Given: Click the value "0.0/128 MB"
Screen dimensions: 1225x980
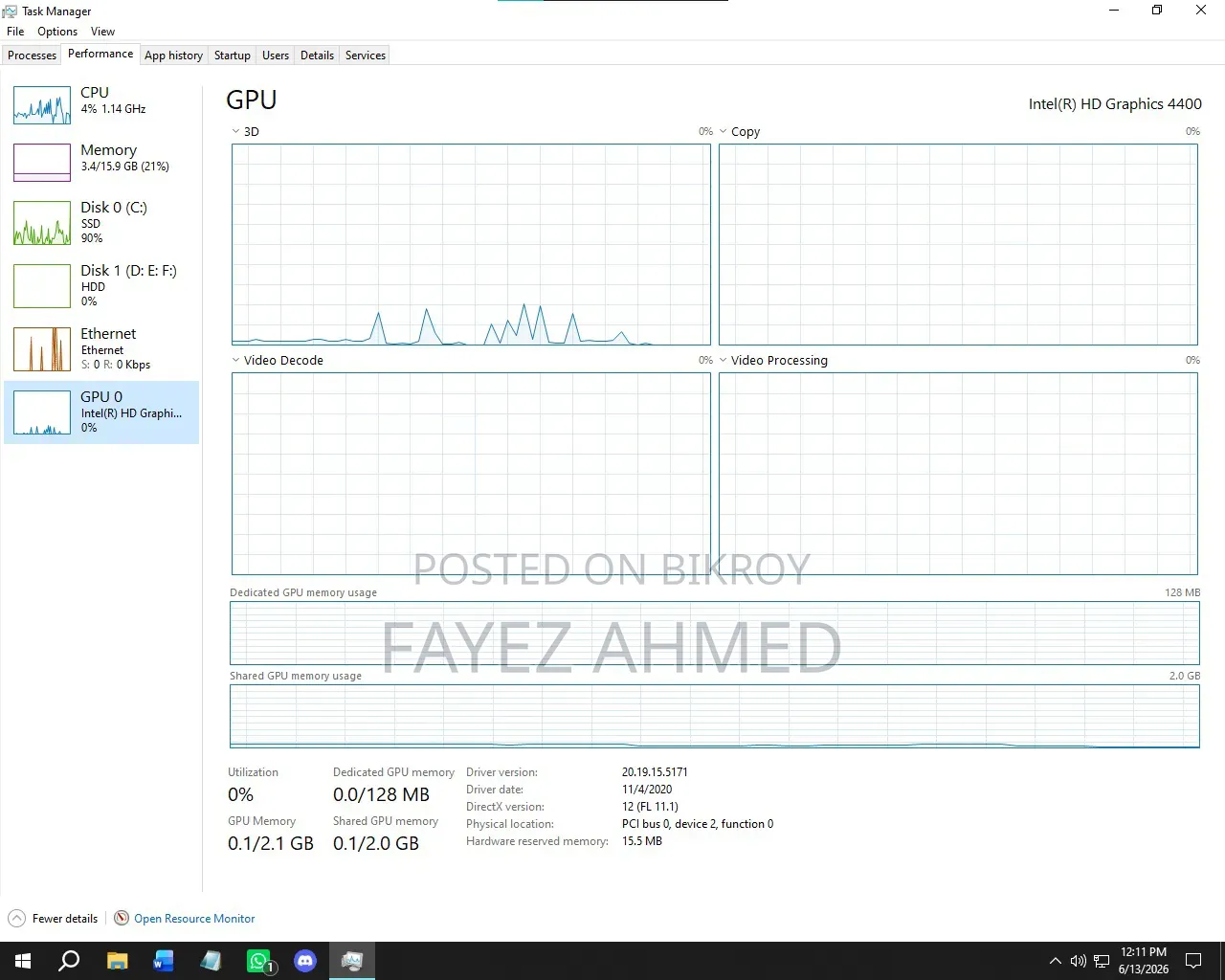Looking at the screenshot, I should pyautogui.click(x=381, y=795).
